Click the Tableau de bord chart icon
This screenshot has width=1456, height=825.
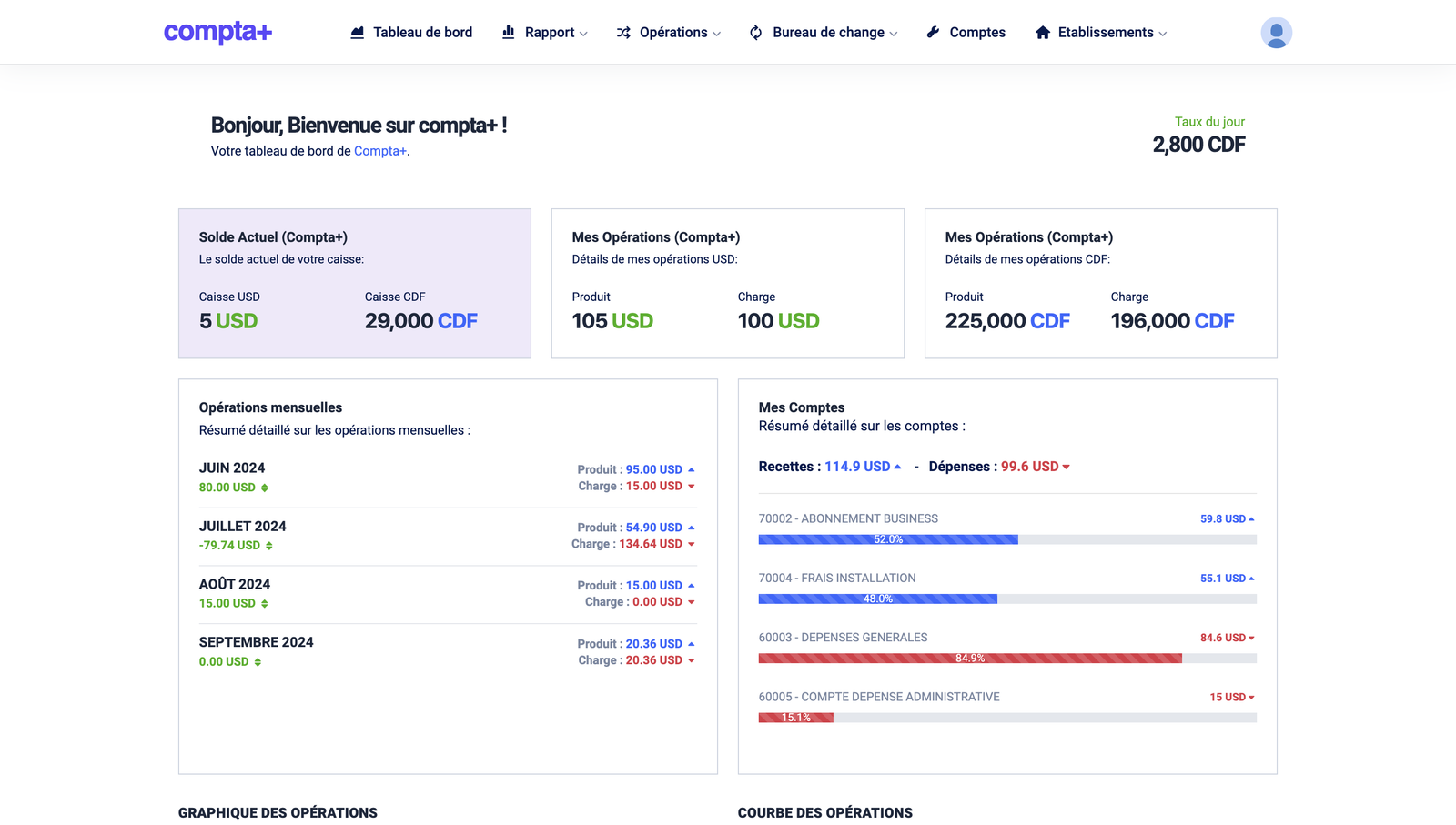(358, 33)
